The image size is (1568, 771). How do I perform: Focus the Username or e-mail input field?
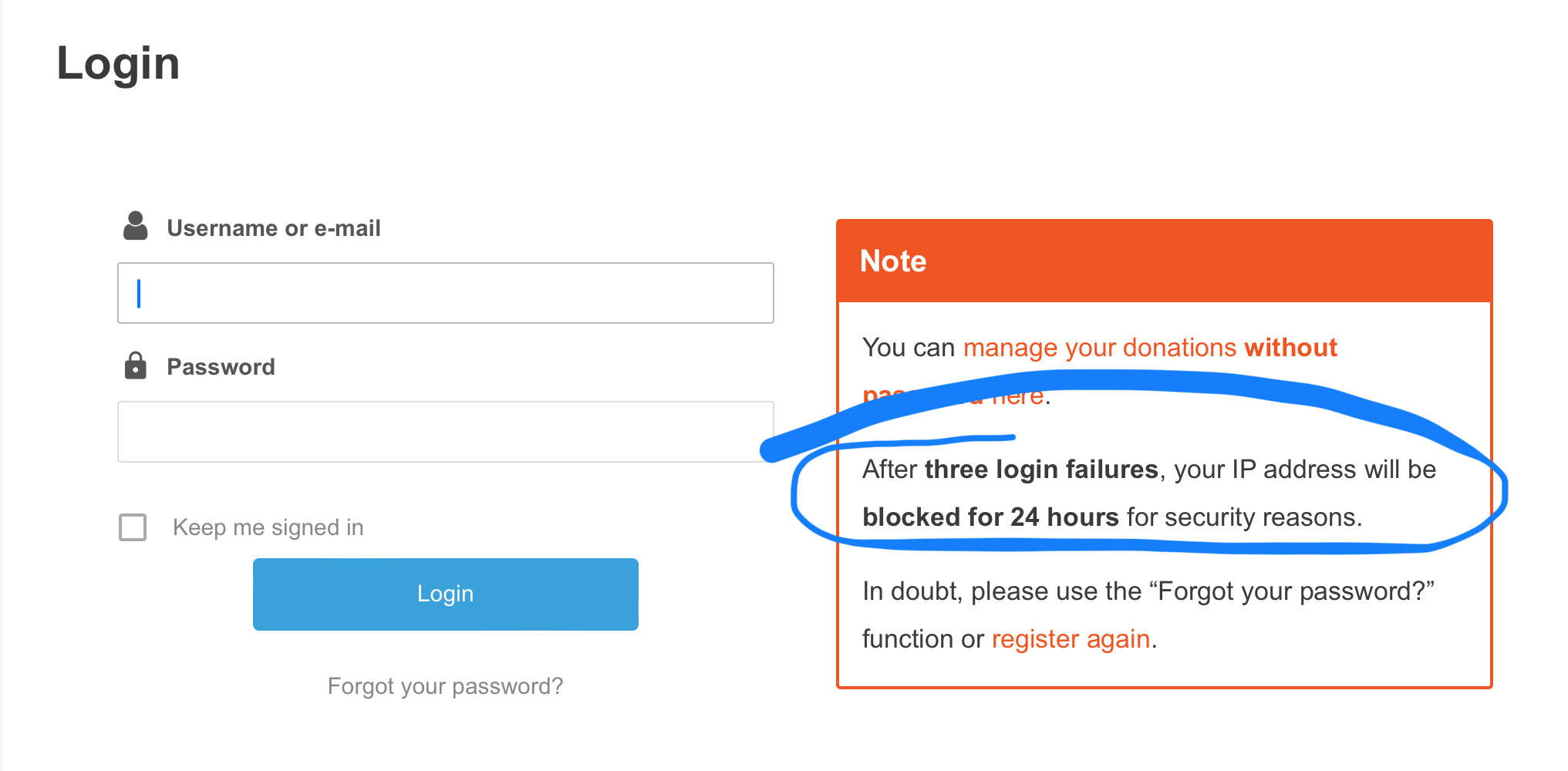(446, 293)
